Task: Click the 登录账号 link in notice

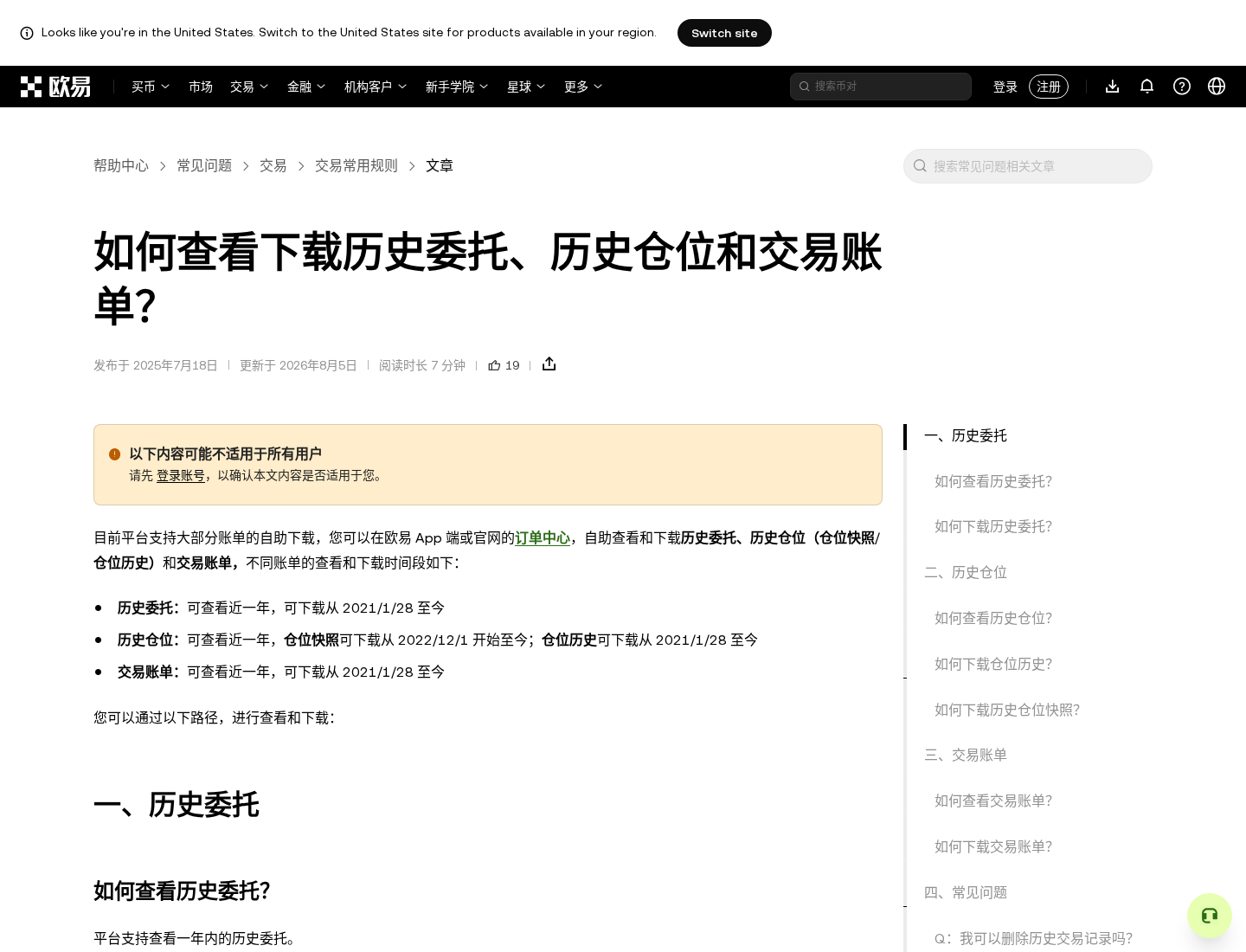Action: (181, 475)
